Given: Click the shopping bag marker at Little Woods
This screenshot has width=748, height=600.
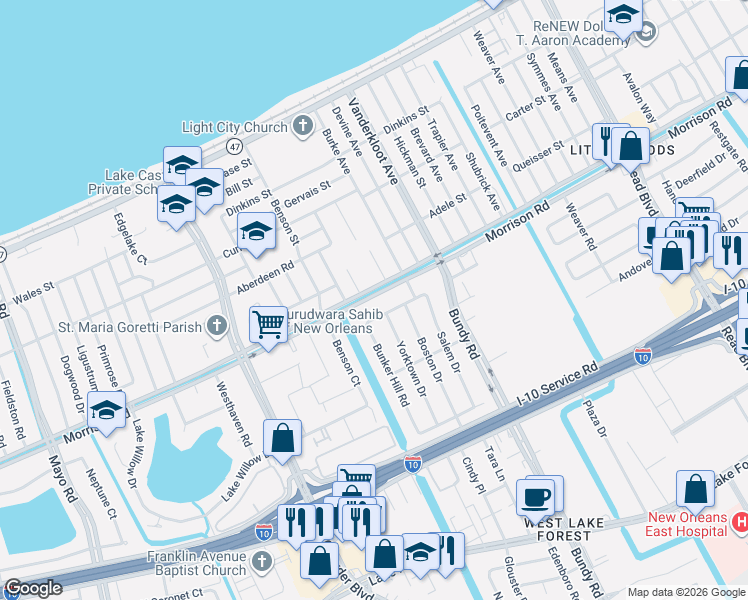Looking at the screenshot, I should tap(631, 147).
